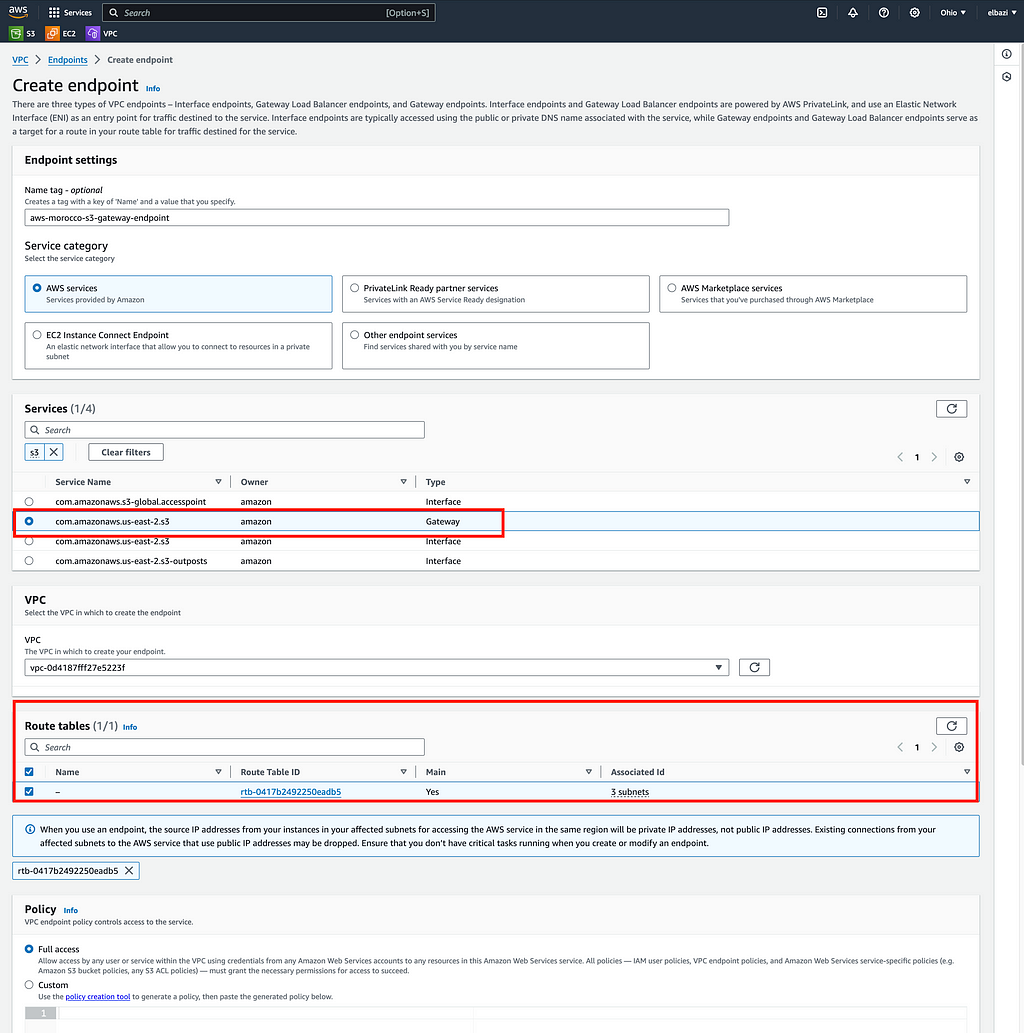This screenshot has height=1033, width=1024.
Task: Open route table rtb-0417b2492250eadb5 link
Action: tap(291, 792)
